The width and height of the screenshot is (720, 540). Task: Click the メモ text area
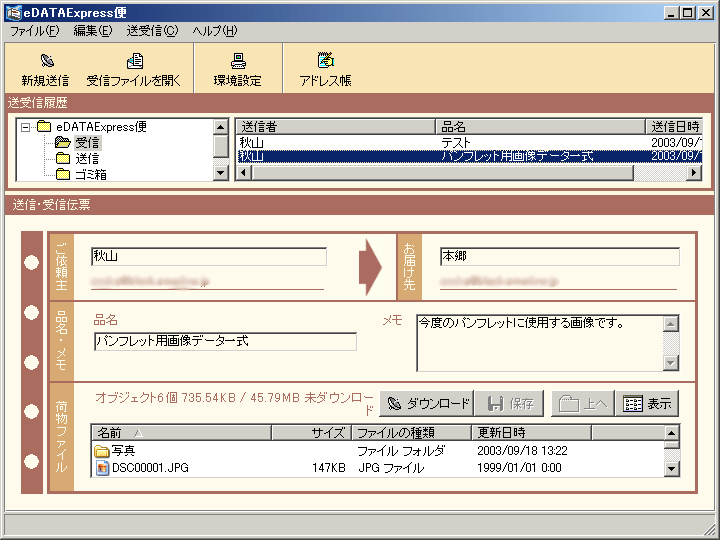point(540,343)
